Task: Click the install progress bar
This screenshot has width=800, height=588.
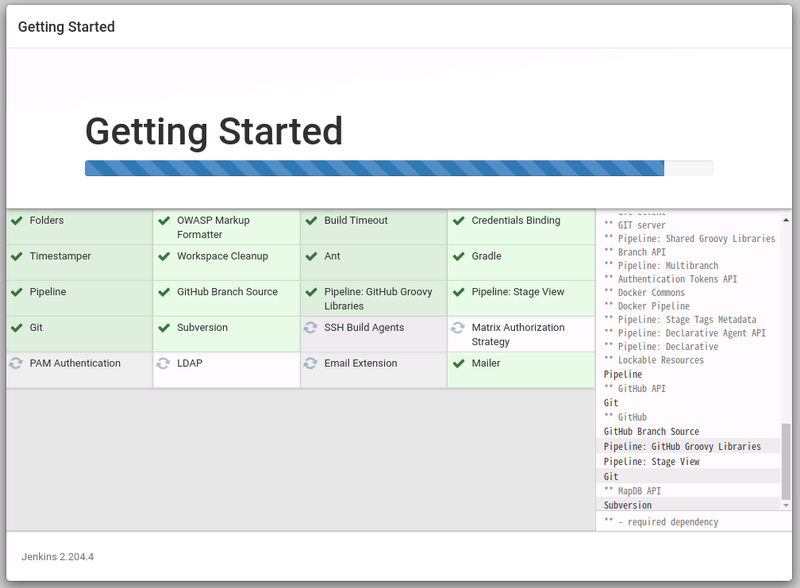Action: [x=399, y=168]
